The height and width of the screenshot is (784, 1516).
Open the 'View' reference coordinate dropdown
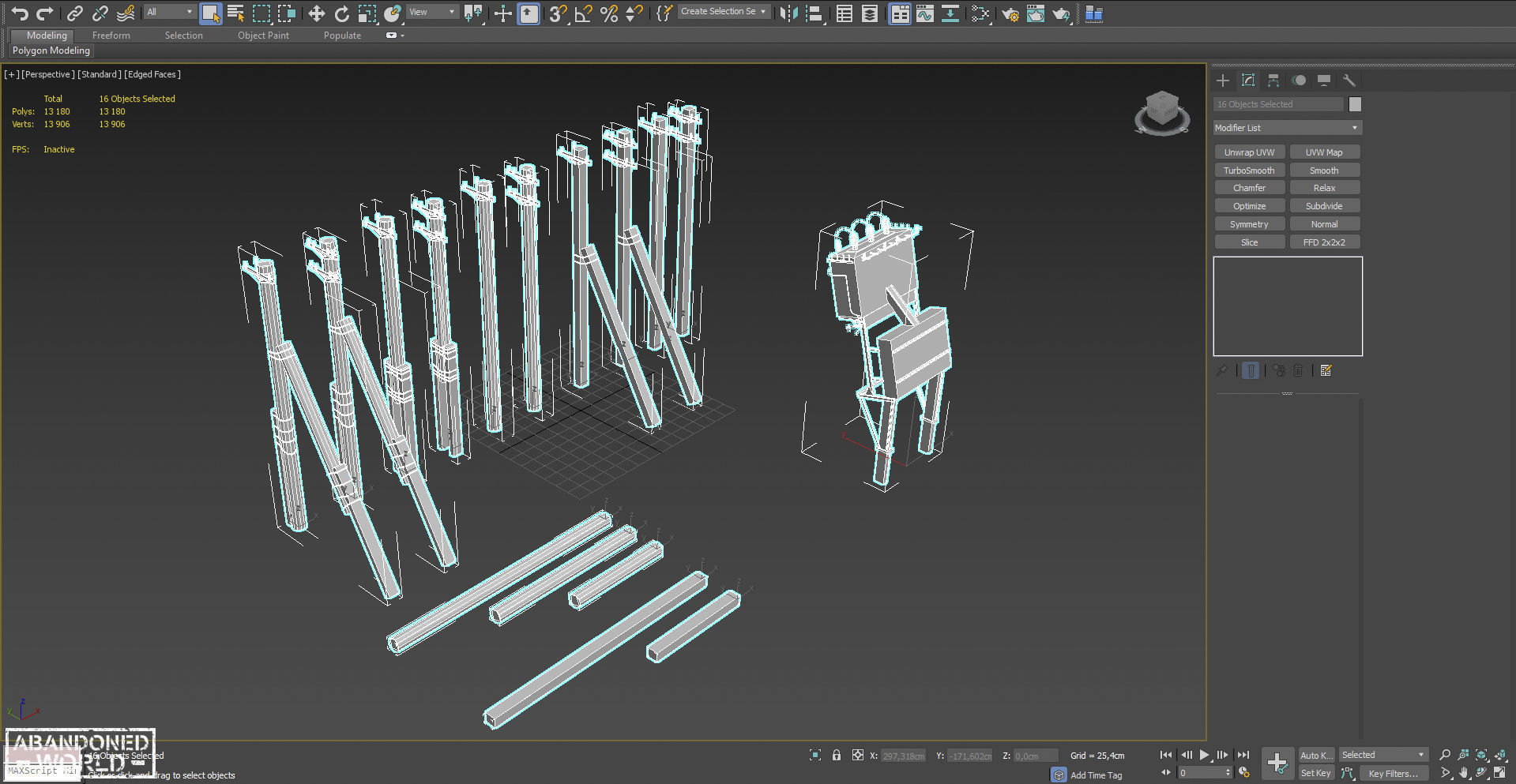432,12
